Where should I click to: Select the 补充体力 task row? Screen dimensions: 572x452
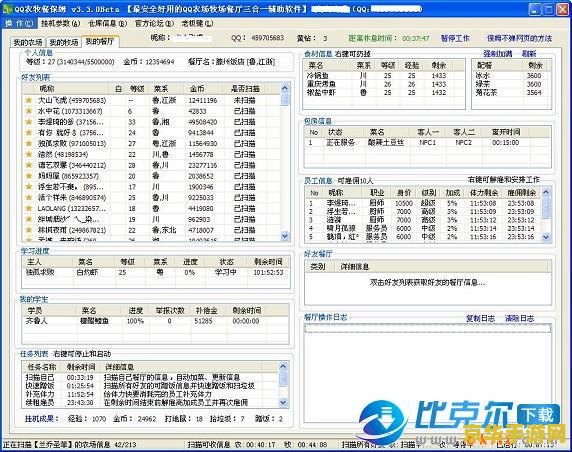pyautogui.click(x=151, y=394)
